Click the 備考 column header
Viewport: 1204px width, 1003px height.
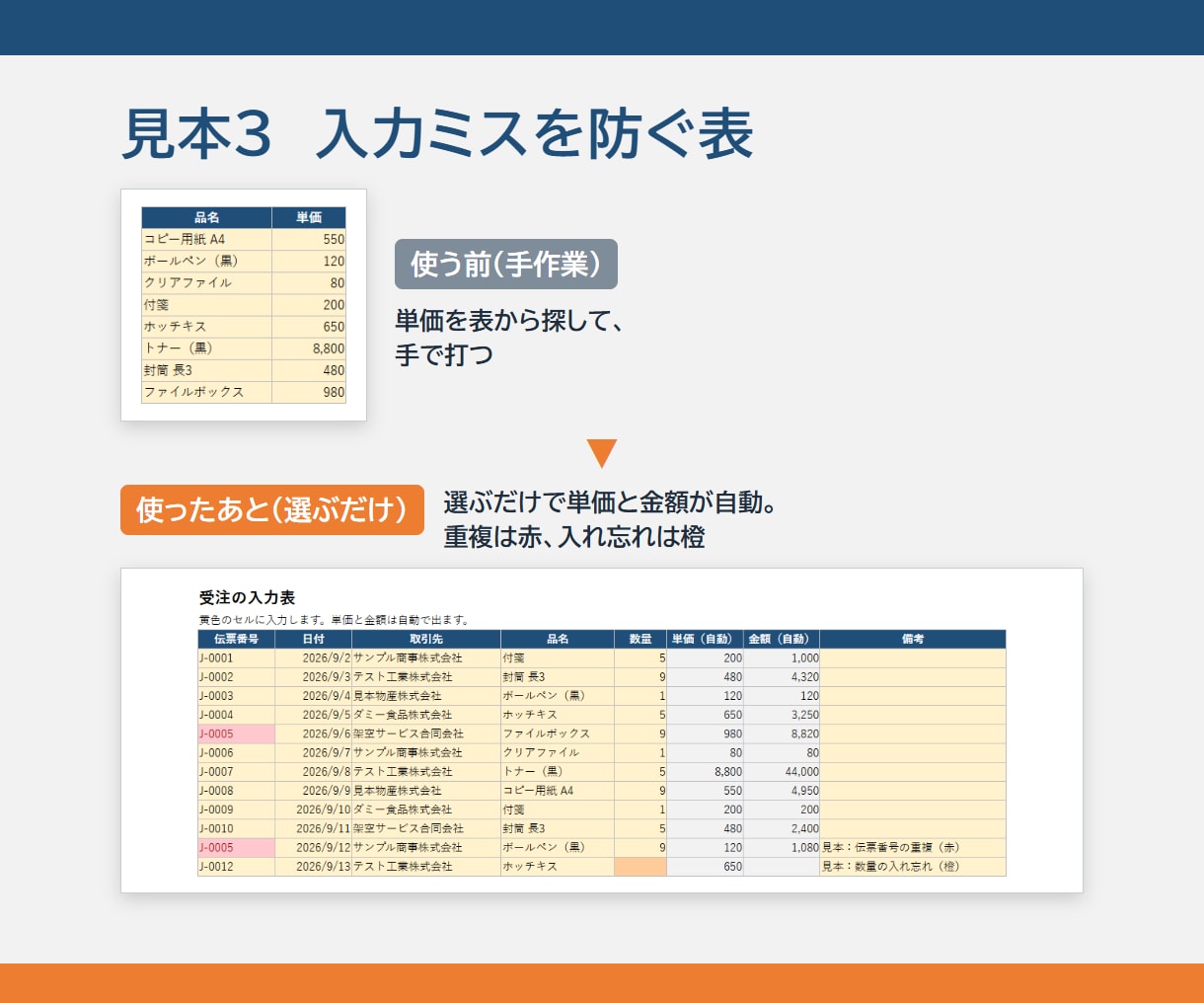(913, 639)
